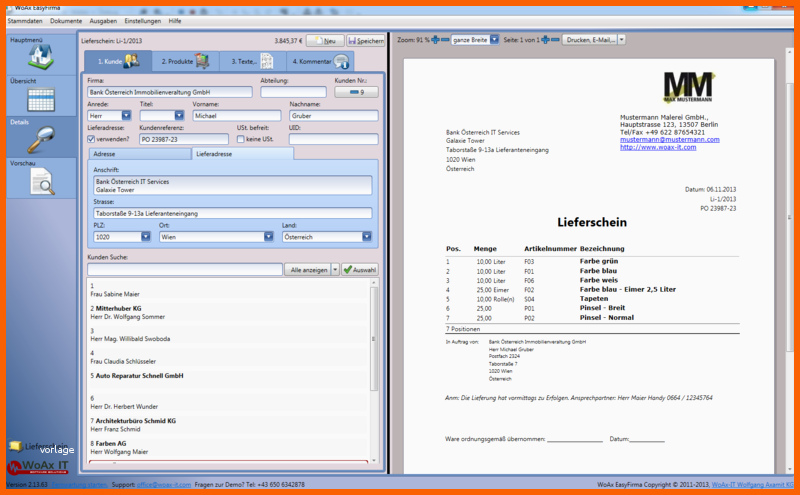Click the Anschrift text box

click(233, 185)
